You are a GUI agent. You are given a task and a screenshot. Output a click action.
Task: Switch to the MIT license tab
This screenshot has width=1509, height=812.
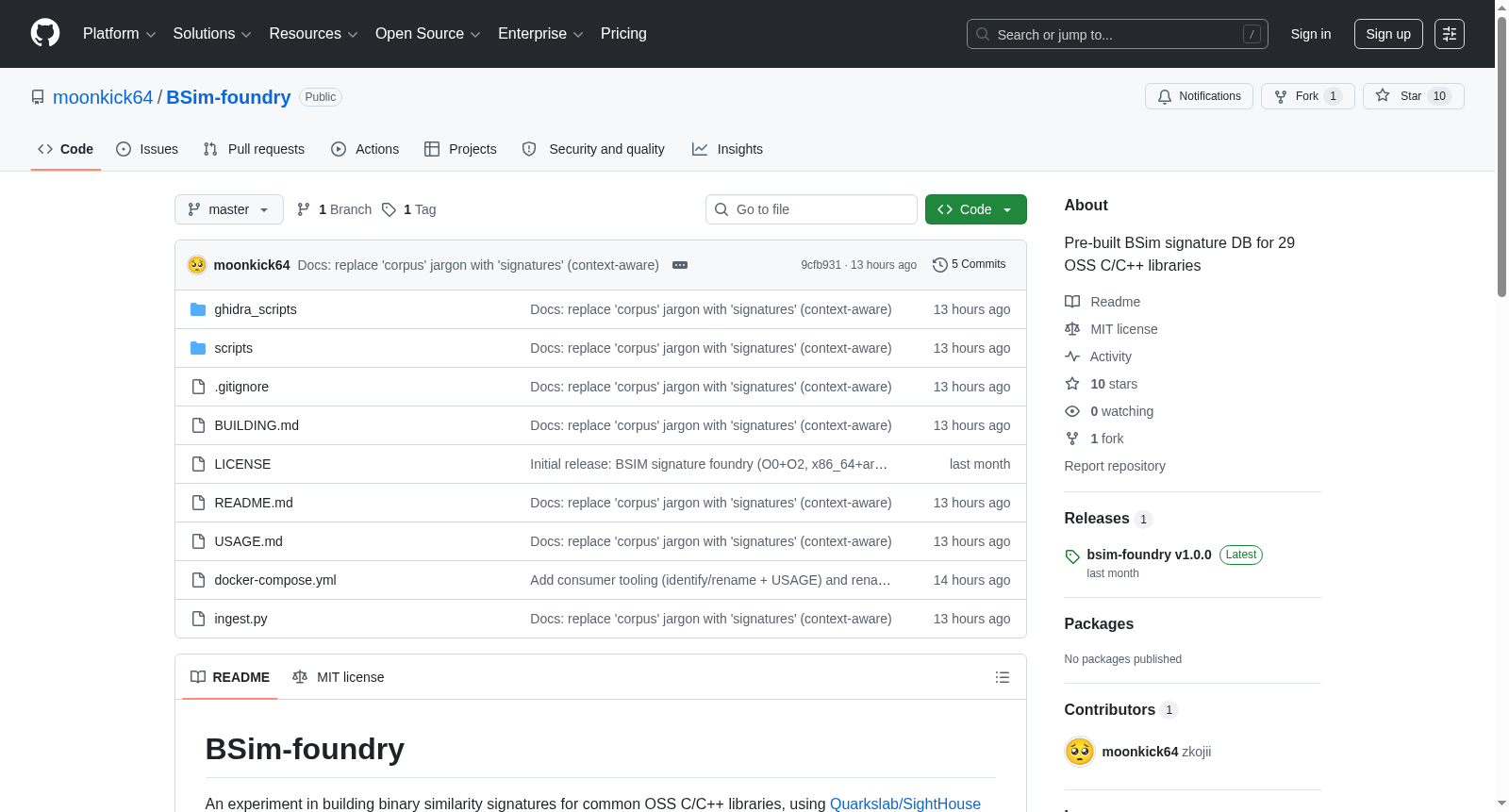click(x=339, y=677)
